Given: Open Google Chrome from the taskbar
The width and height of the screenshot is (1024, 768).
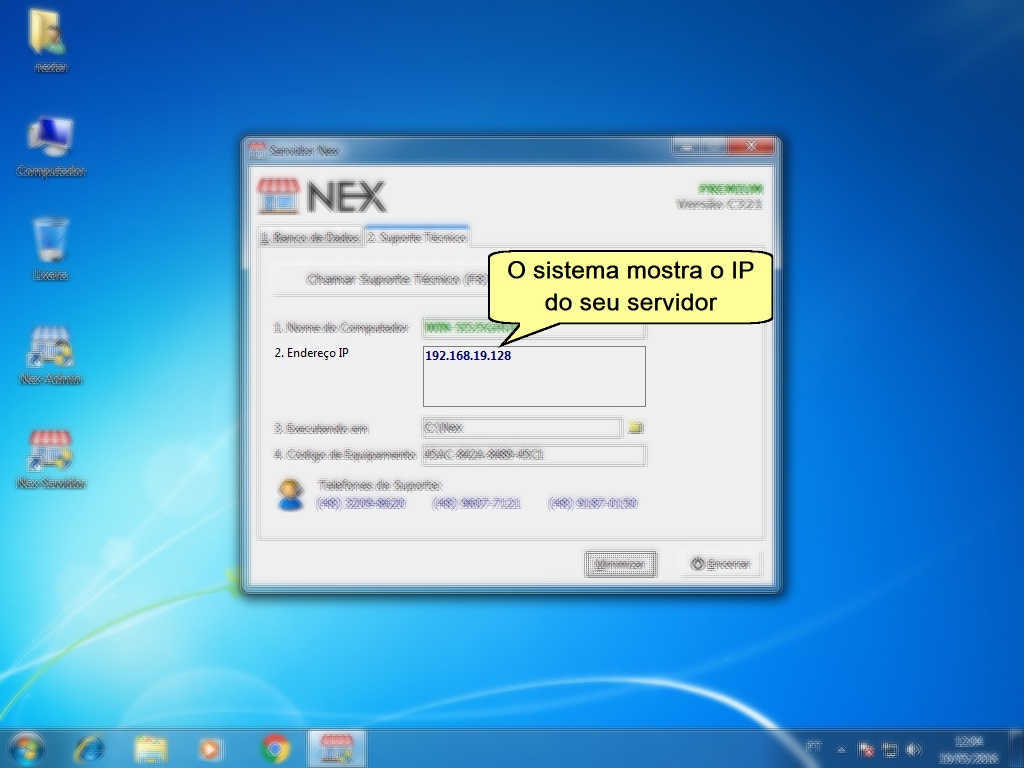Looking at the screenshot, I should (x=275, y=749).
